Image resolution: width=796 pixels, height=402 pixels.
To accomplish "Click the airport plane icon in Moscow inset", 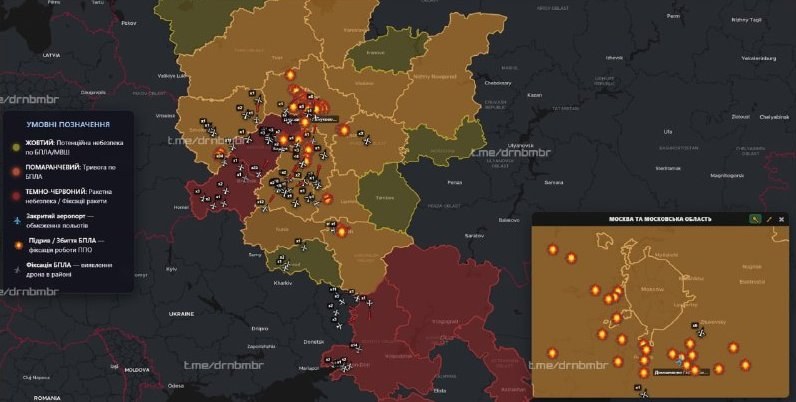I will coord(680,362).
